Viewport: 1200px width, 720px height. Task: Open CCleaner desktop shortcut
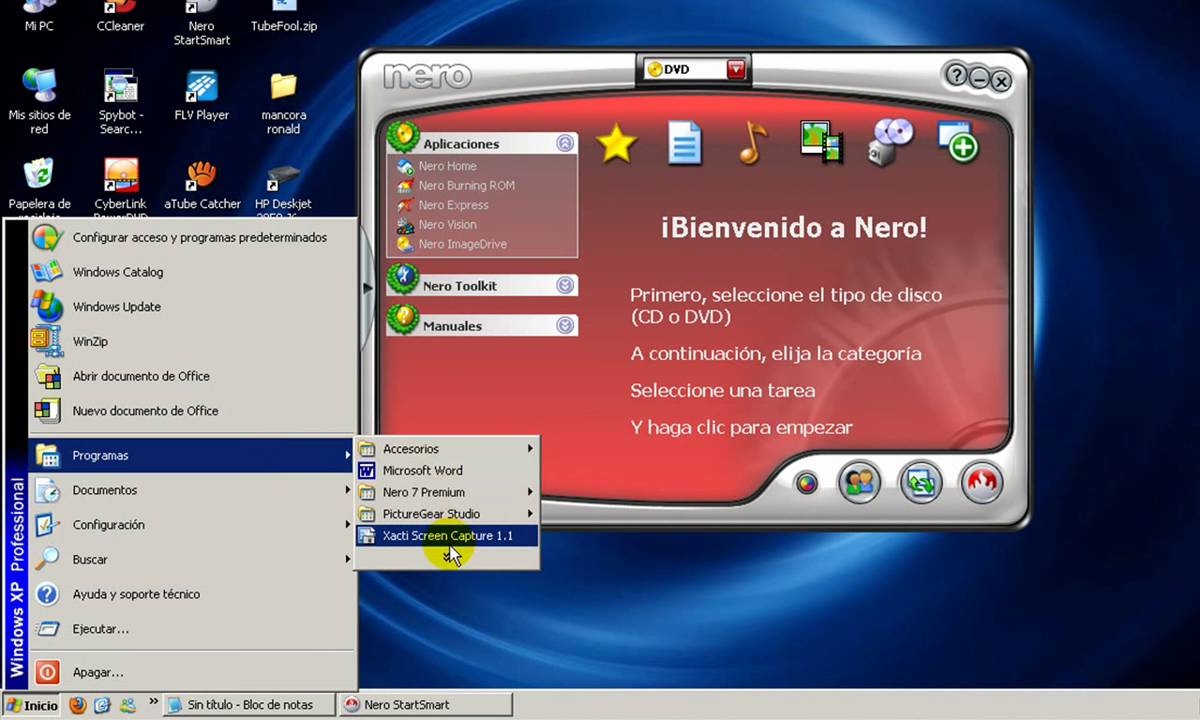[120, 18]
